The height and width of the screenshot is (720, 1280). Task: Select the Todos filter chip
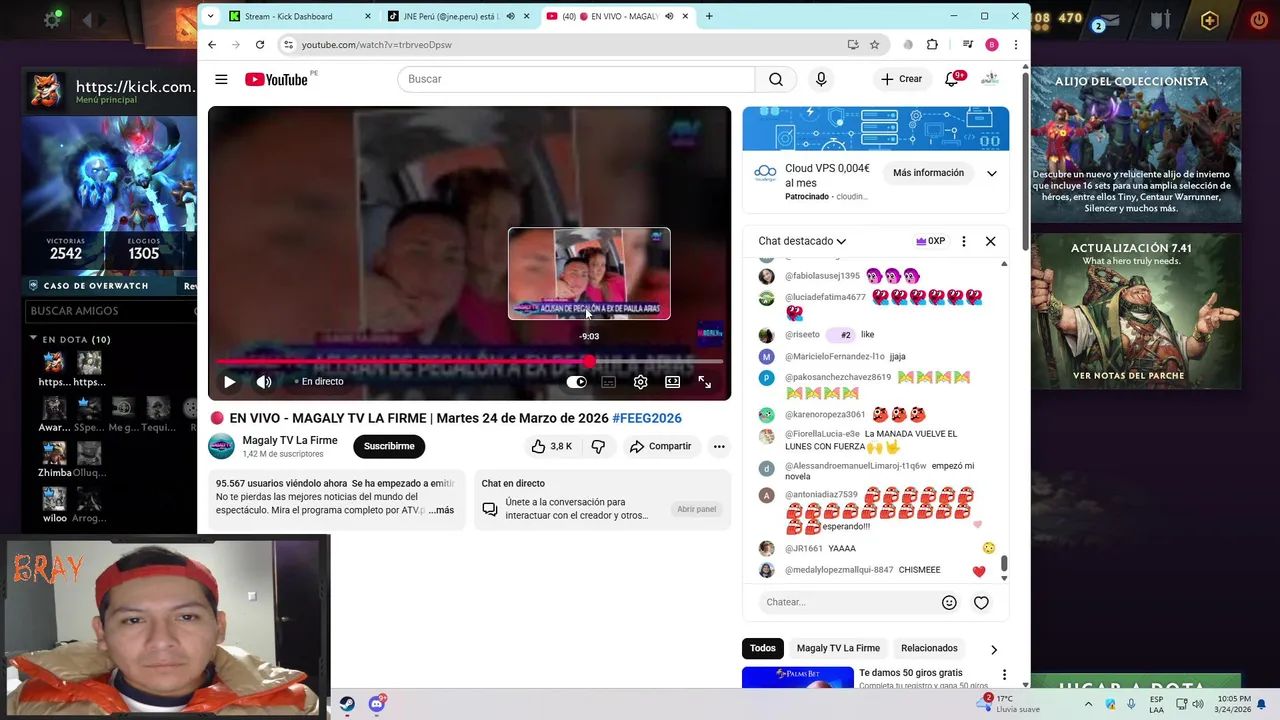pos(763,648)
